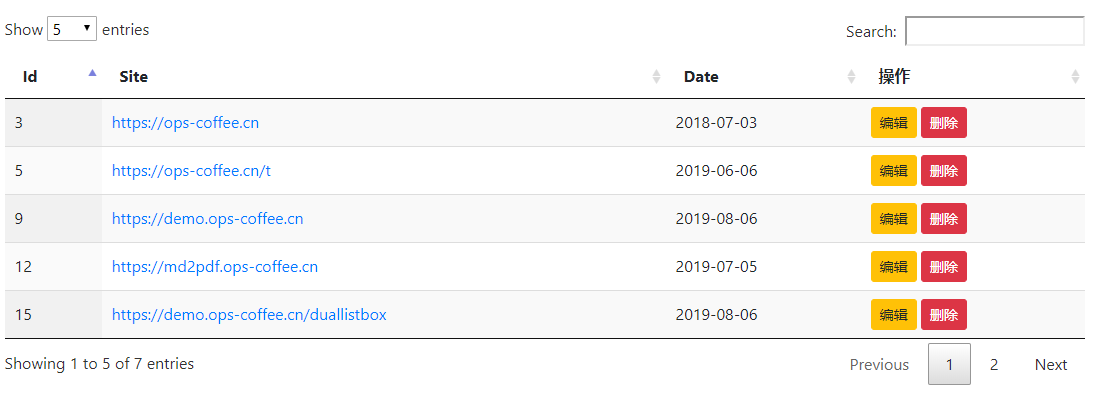Open link https://ops-coffee.cn/t
1096x395 pixels.
coord(191,171)
